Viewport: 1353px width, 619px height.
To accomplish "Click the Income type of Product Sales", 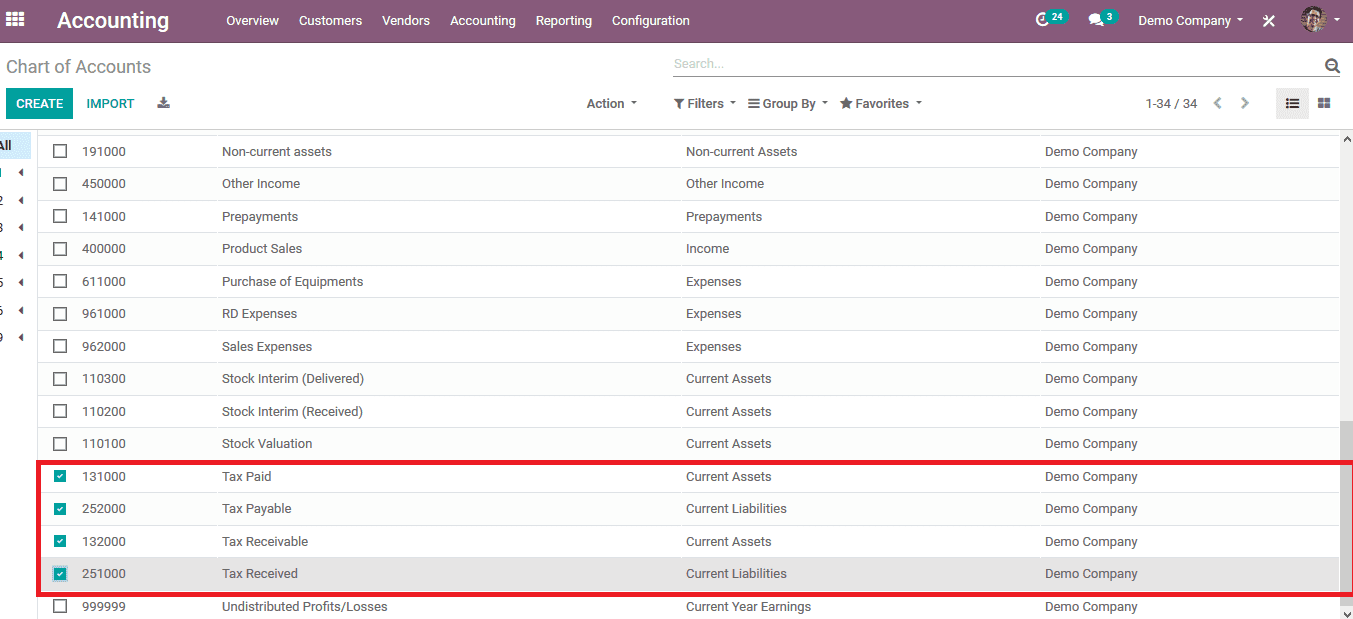I will pyautogui.click(x=707, y=249).
